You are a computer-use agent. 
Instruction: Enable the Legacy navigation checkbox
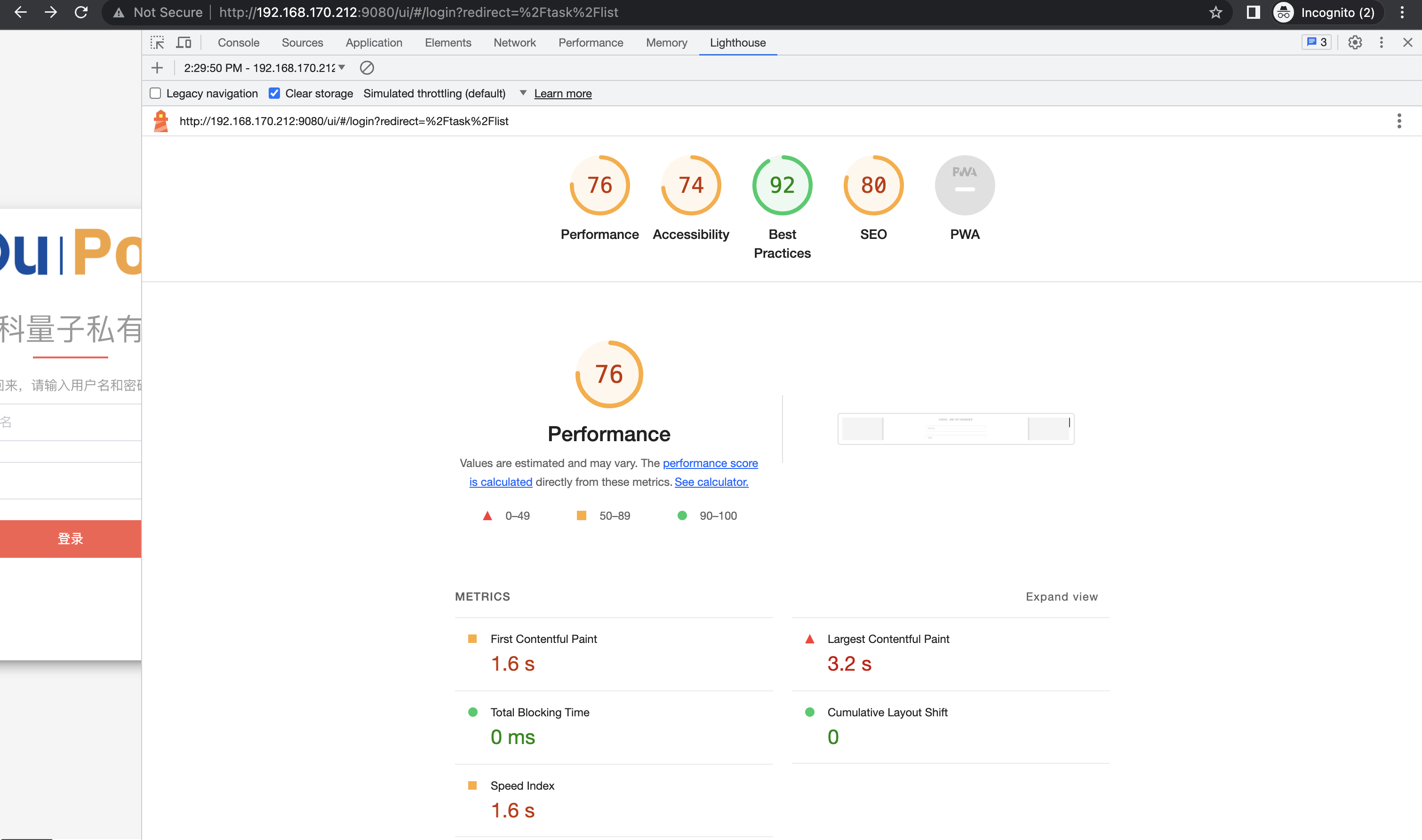point(155,94)
